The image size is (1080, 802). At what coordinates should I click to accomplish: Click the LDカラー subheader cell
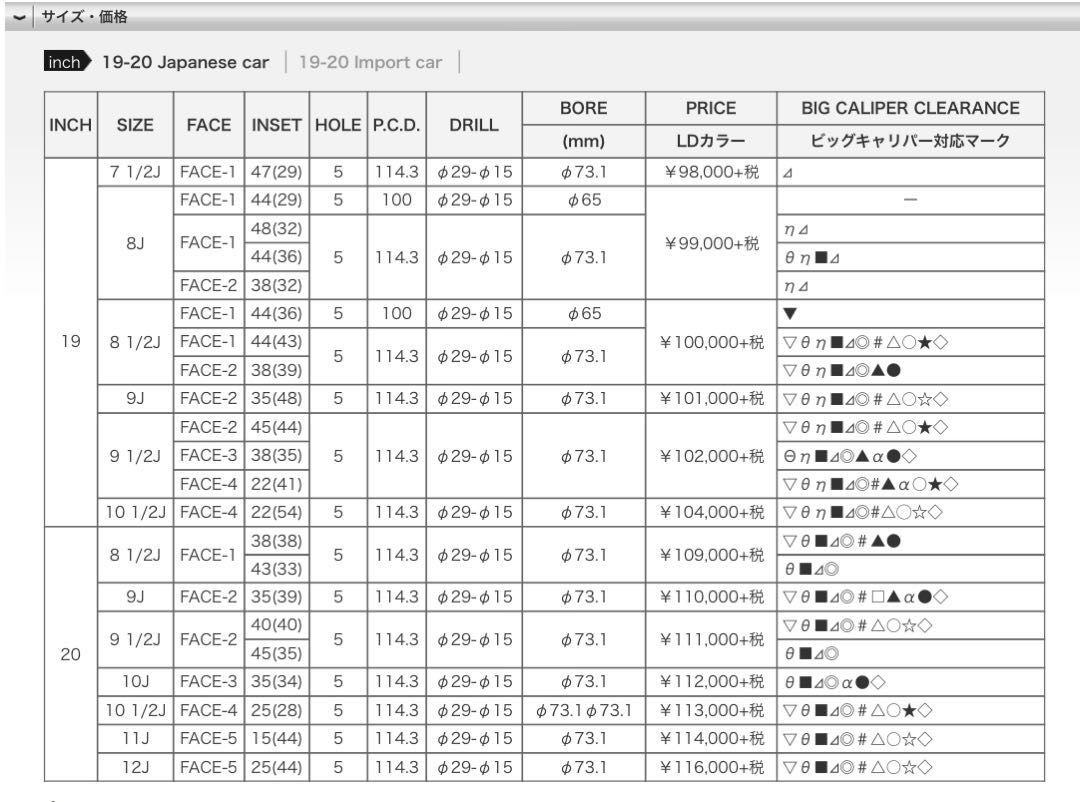[x=709, y=141]
